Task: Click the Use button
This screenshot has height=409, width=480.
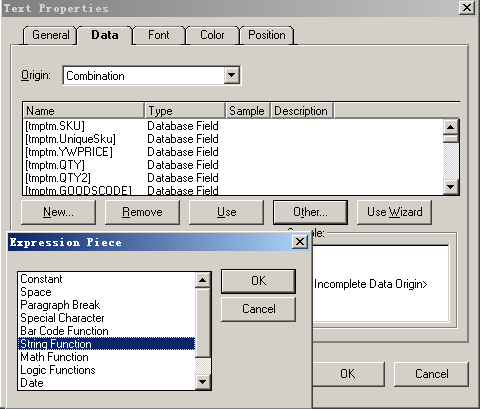Action: [226, 212]
